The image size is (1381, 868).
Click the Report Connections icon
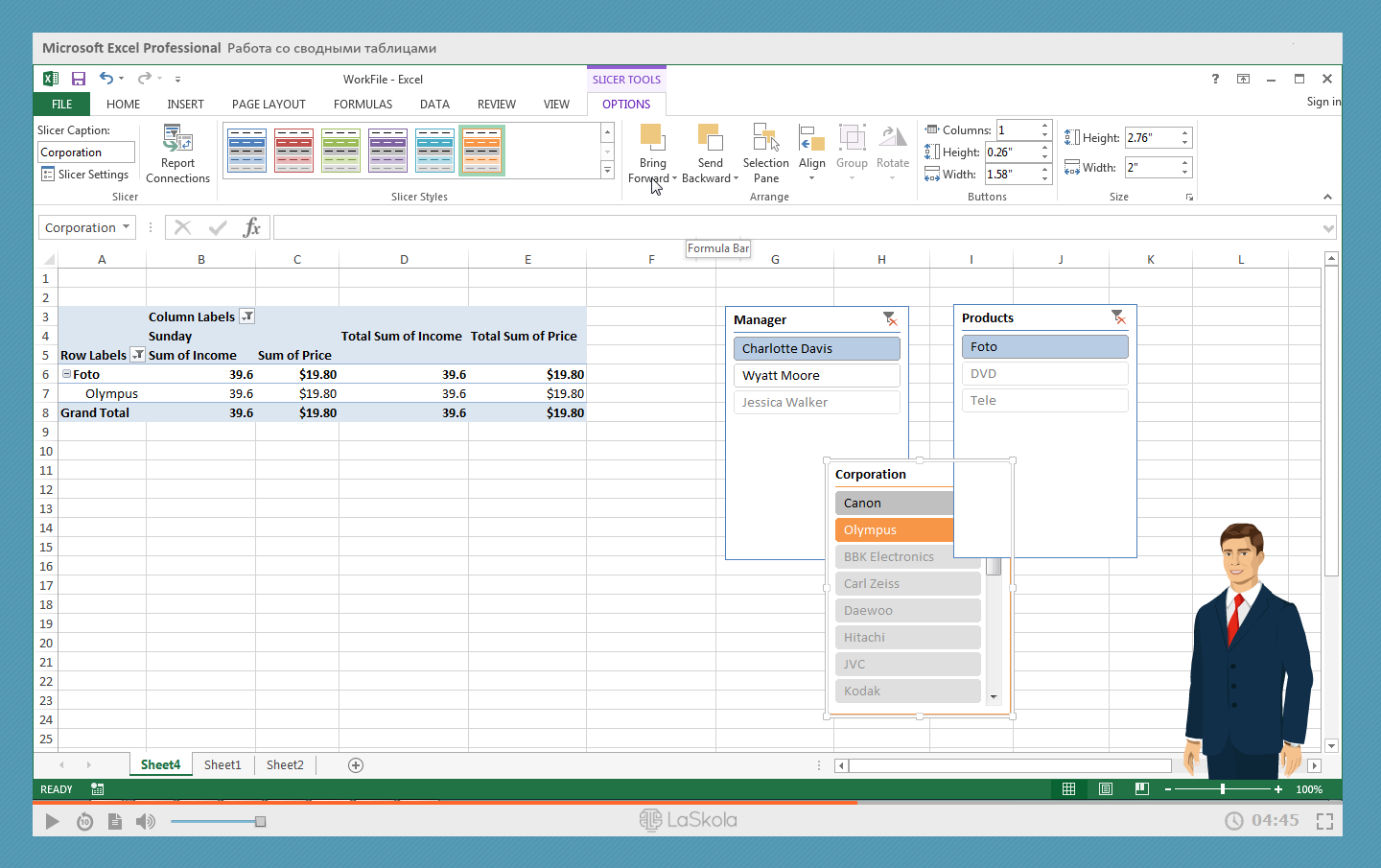click(x=177, y=140)
